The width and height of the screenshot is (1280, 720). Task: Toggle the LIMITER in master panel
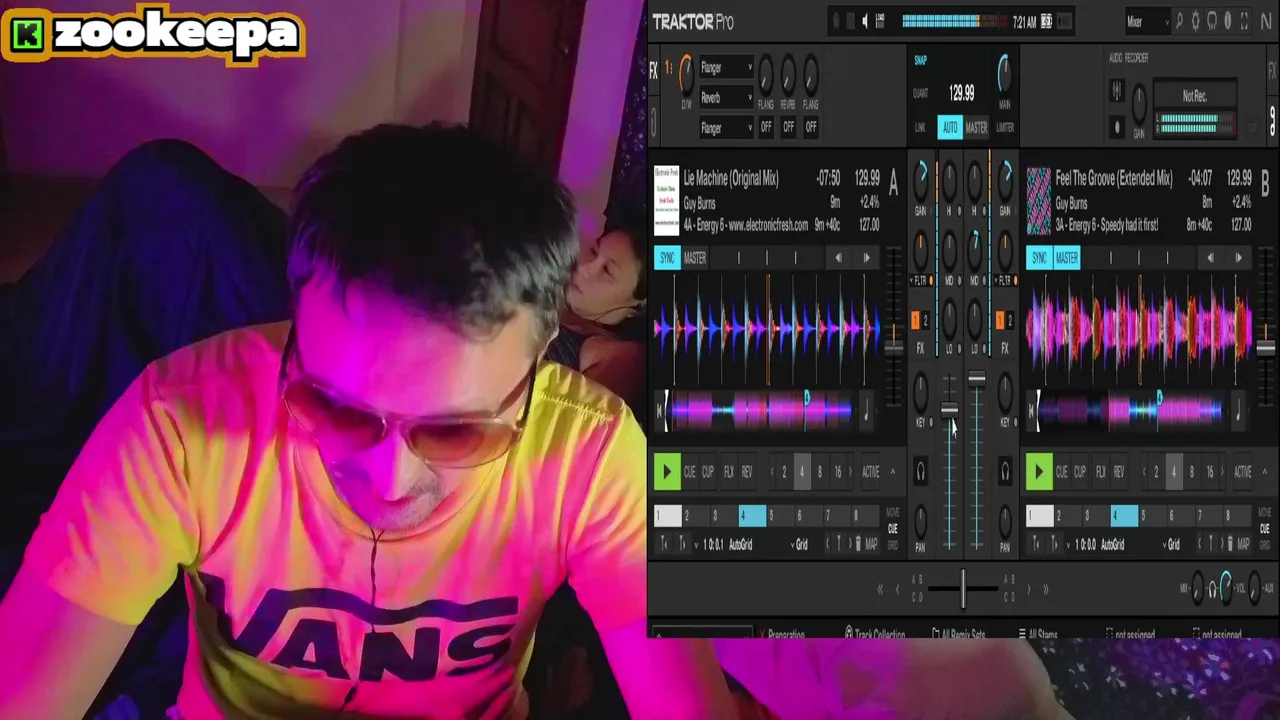click(x=1005, y=127)
